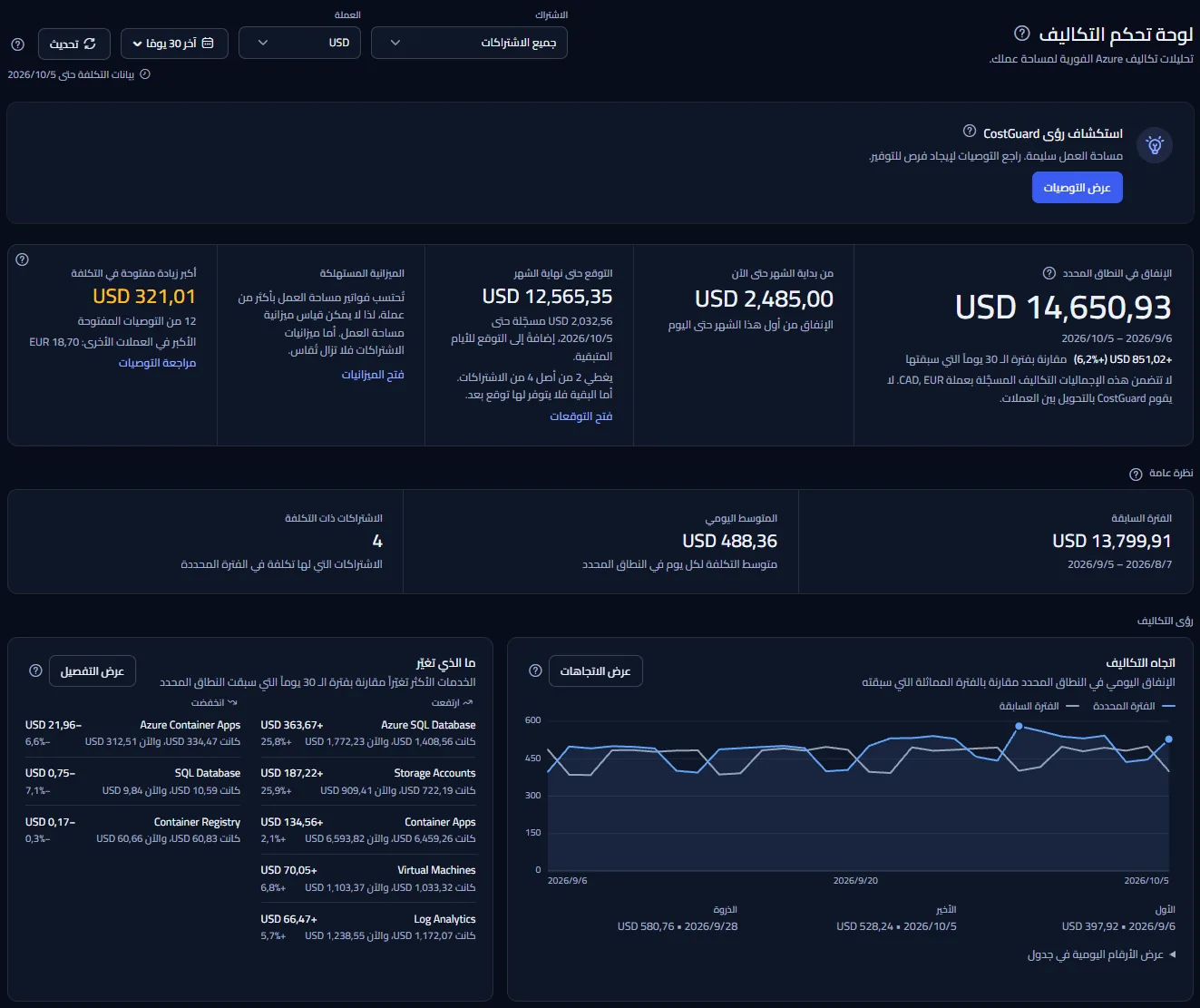Click the peak data point on cost chart
The height and width of the screenshot is (1008, 1200).
tap(1019, 726)
